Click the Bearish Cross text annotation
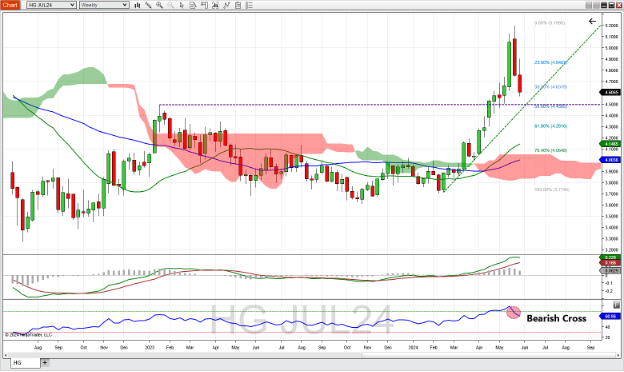Image resolution: width=624 pixels, height=372 pixels. coord(556,318)
